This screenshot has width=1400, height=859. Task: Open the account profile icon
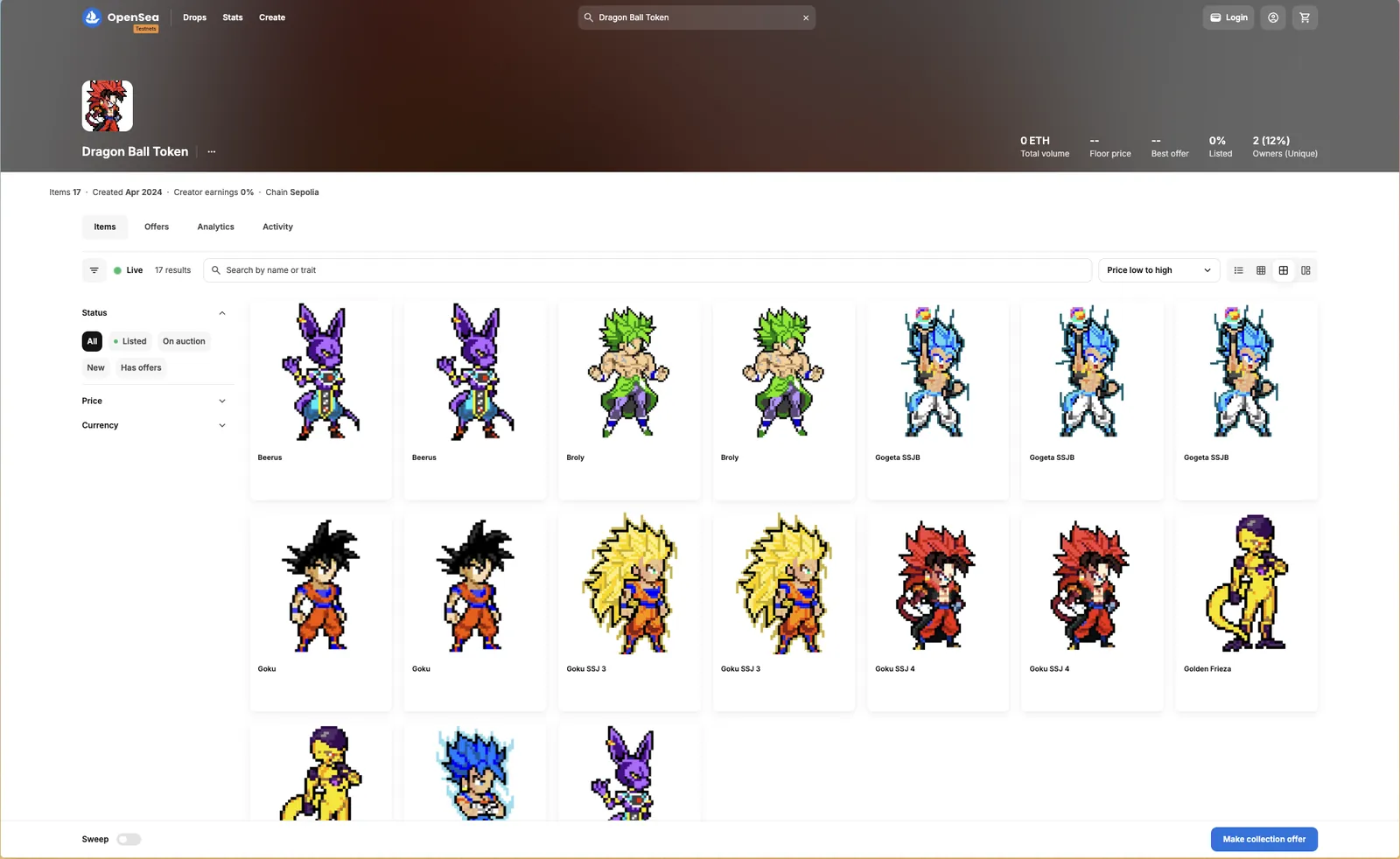pyautogui.click(x=1273, y=17)
